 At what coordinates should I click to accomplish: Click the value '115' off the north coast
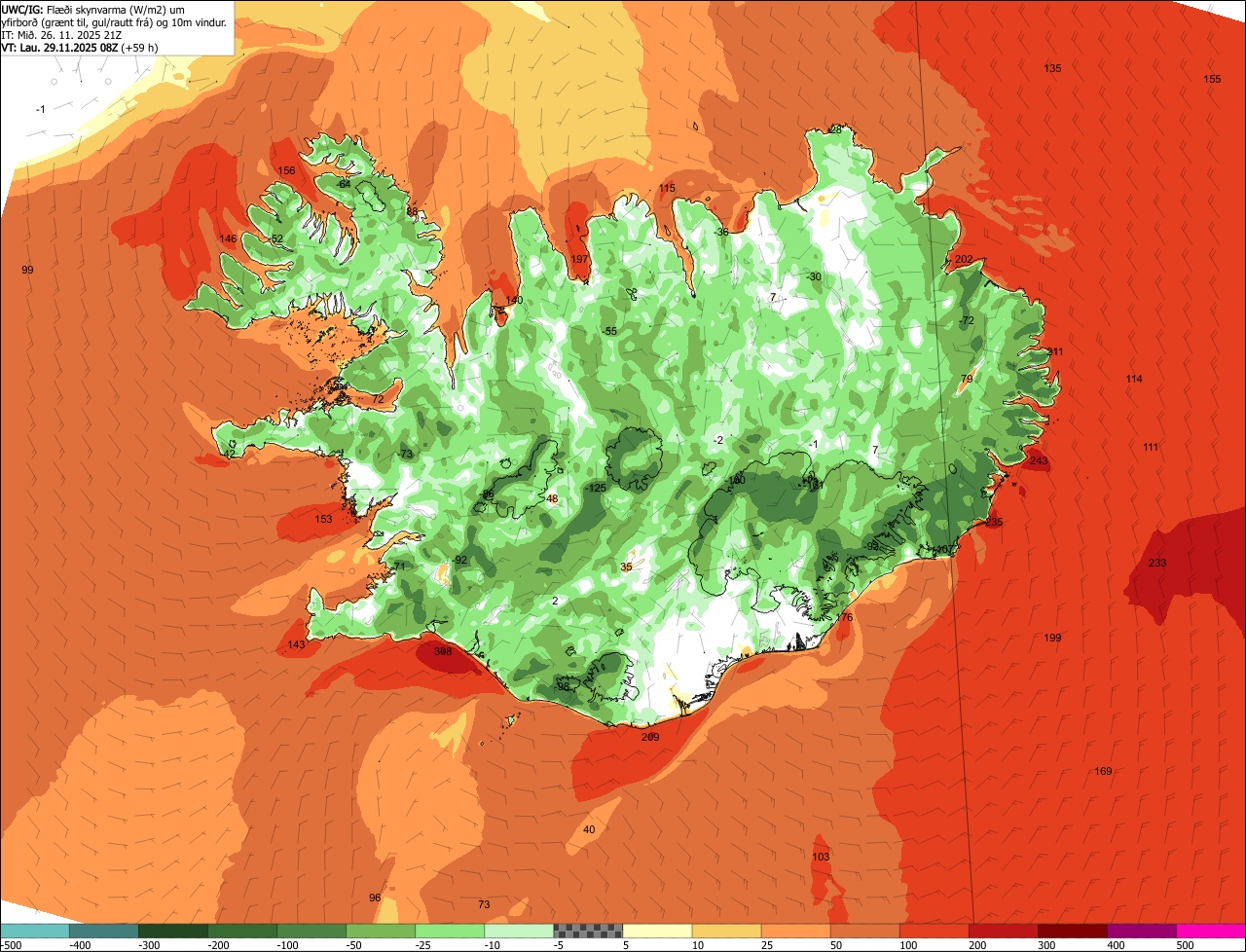click(667, 188)
